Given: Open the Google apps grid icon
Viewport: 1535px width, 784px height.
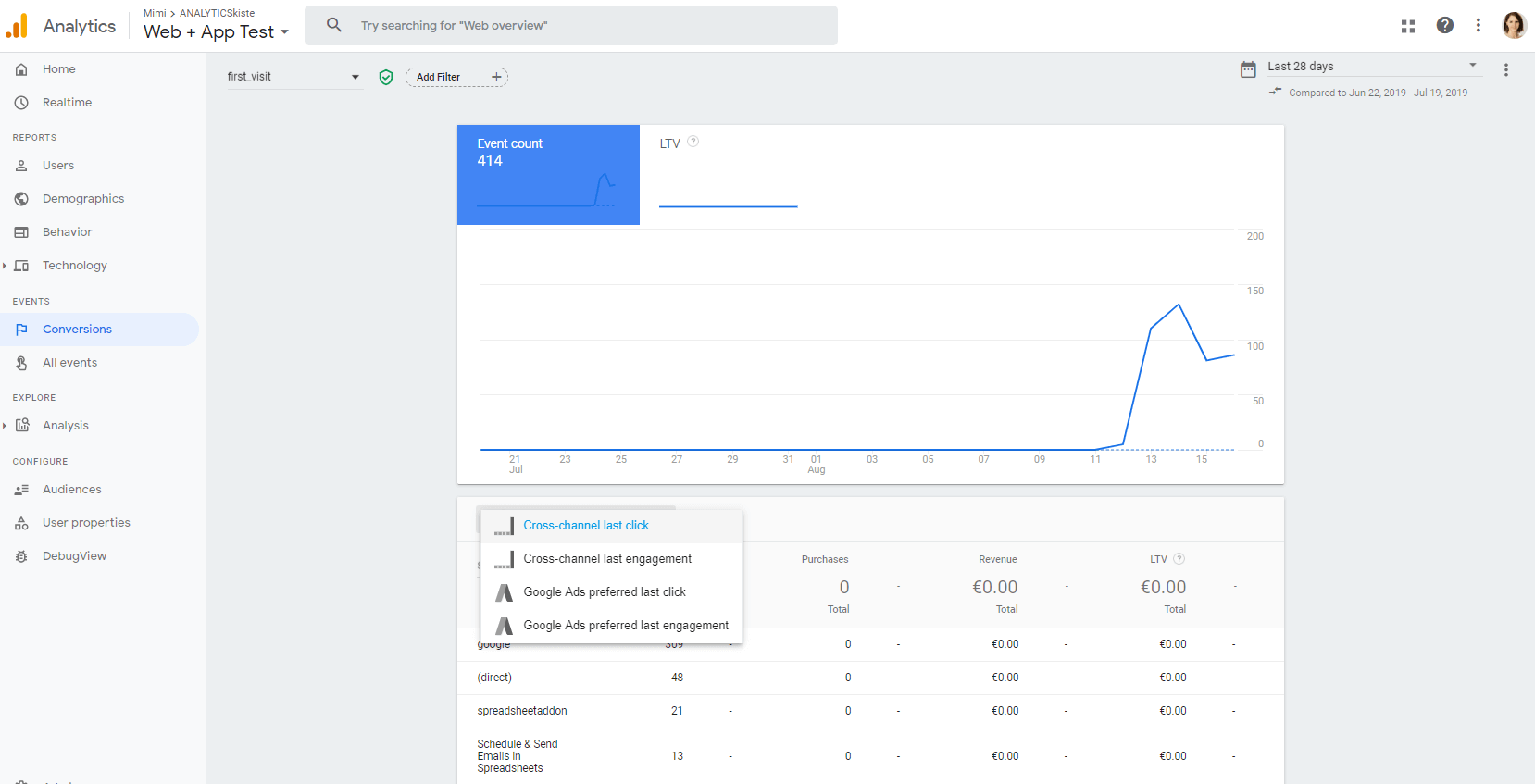Looking at the screenshot, I should point(1408,26).
